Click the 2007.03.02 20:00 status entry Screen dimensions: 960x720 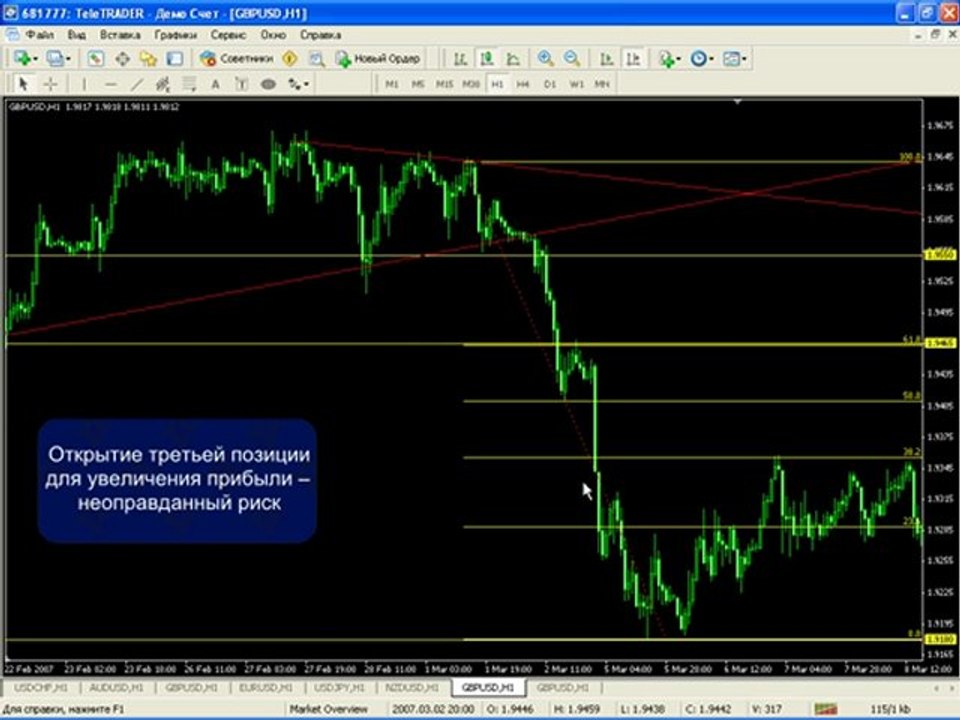pyautogui.click(x=433, y=709)
